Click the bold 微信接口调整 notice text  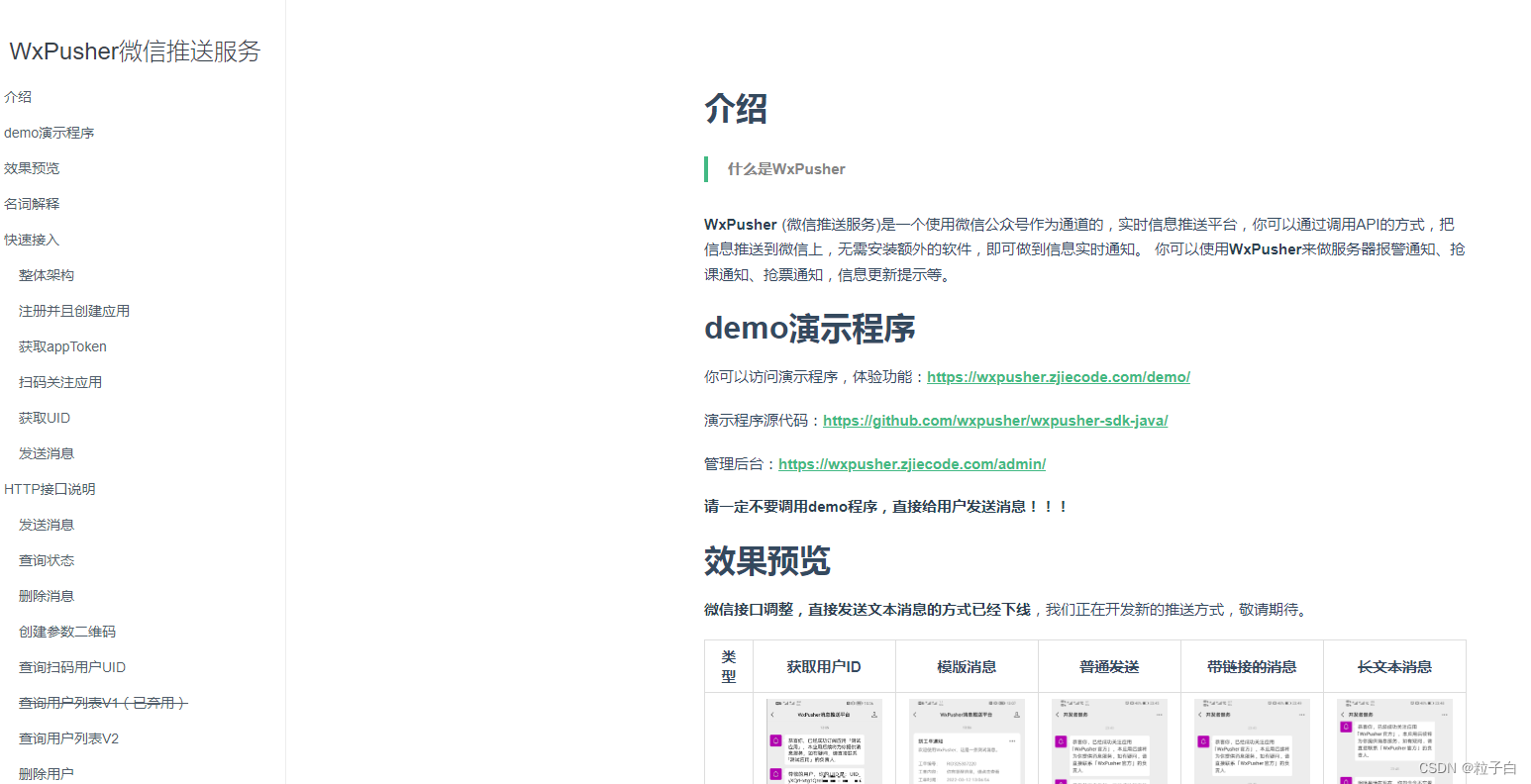pyautogui.click(x=868, y=610)
